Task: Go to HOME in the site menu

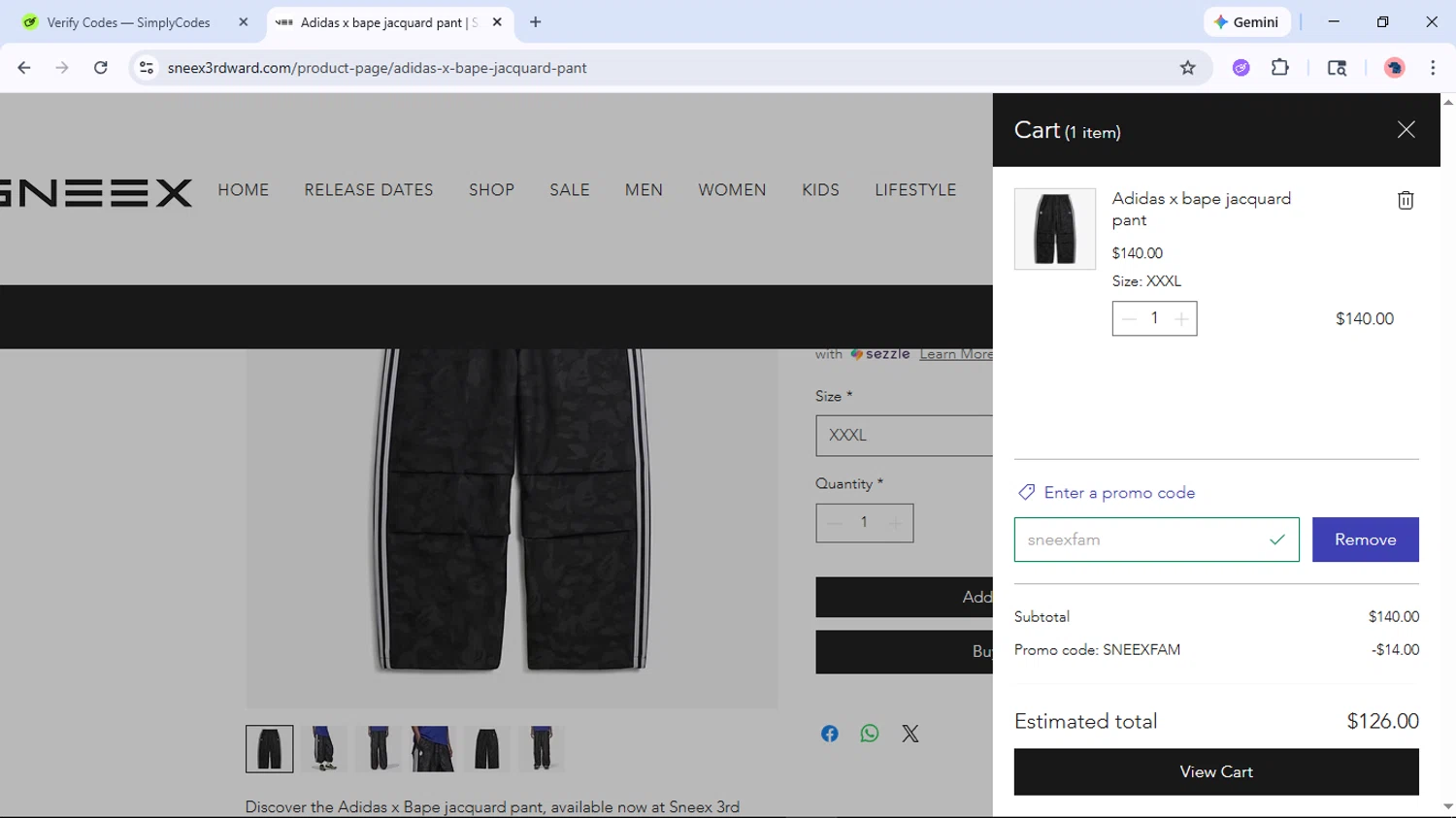Action: pyautogui.click(x=243, y=190)
